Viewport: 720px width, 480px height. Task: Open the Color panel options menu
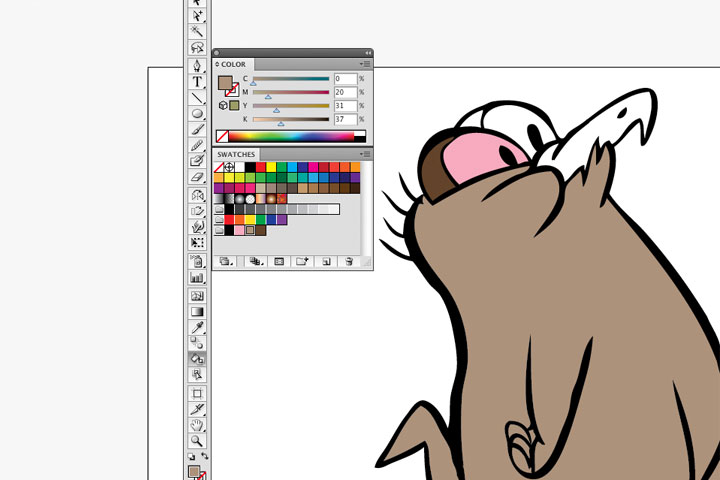click(365, 64)
